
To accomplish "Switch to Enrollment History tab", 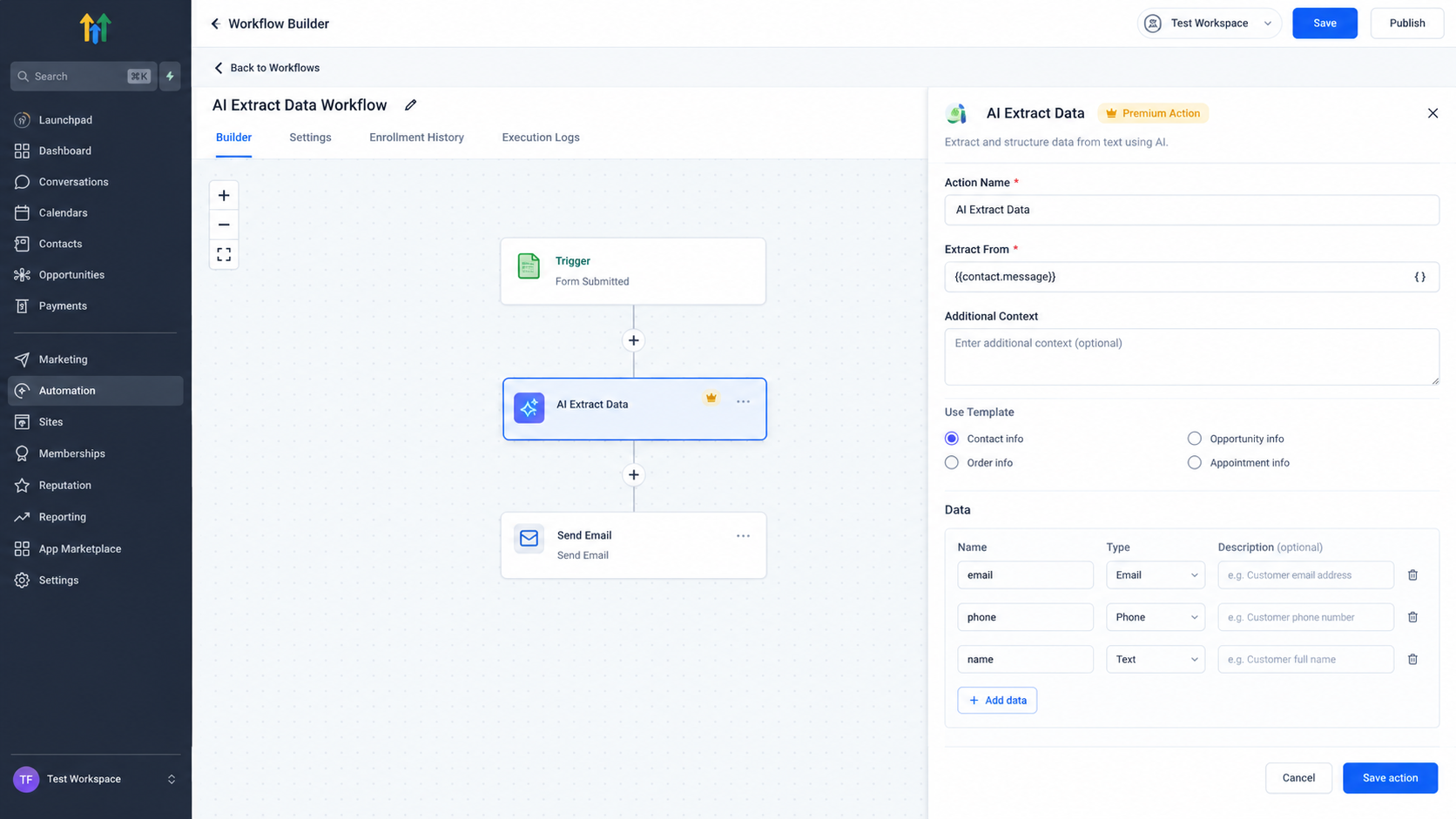I will pos(416,138).
